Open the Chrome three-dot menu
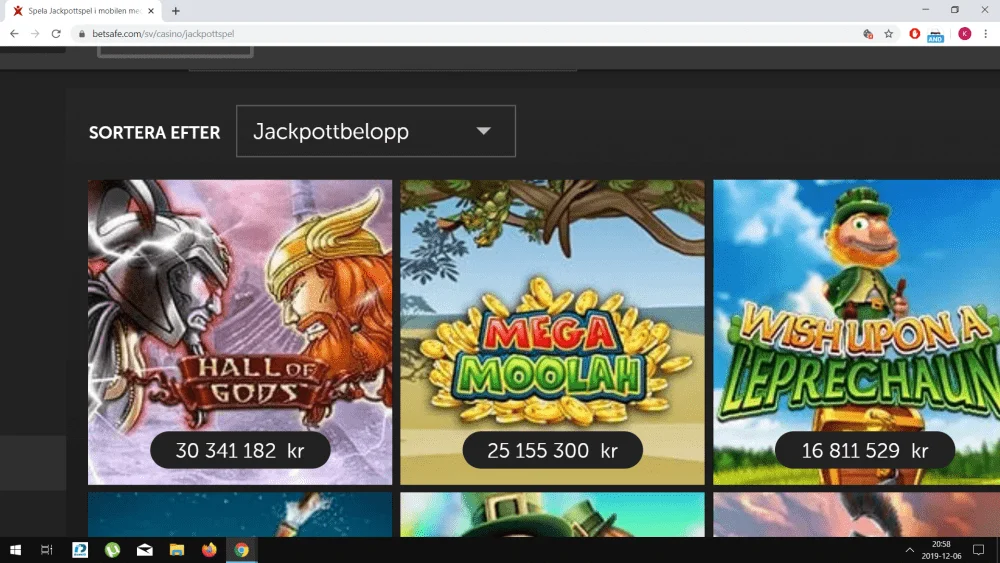This screenshot has width=1000, height=563. tap(985, 34)
